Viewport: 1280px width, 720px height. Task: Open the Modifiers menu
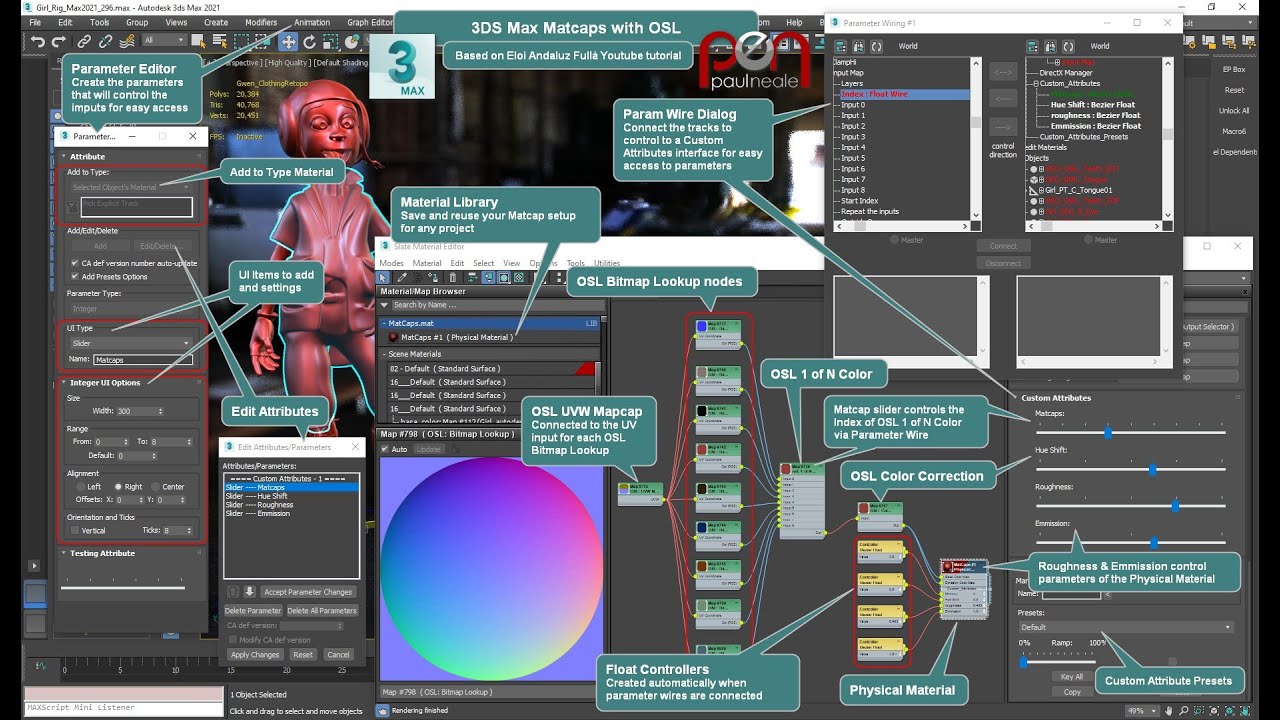pos(261,22)
